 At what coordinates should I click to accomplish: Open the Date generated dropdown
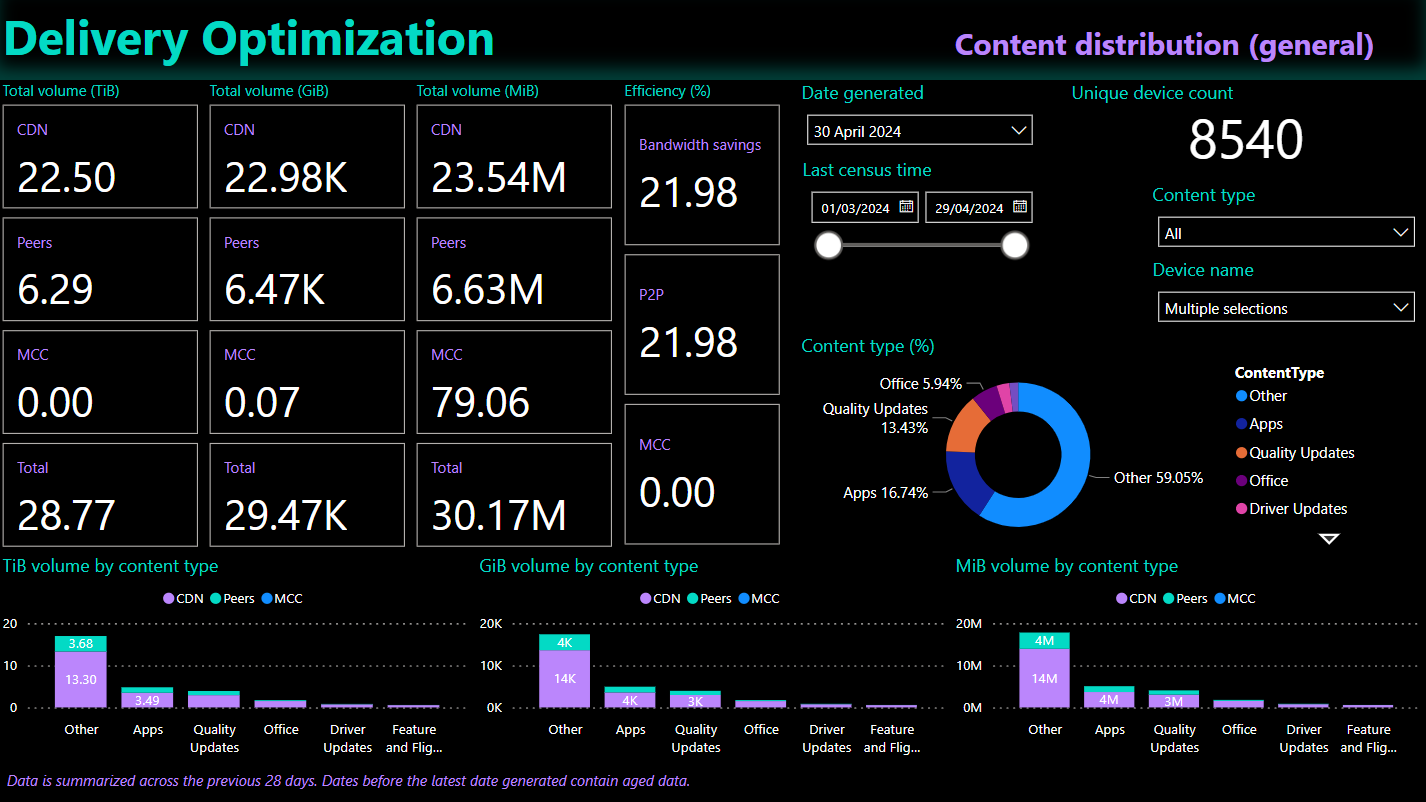coord(919,131)
